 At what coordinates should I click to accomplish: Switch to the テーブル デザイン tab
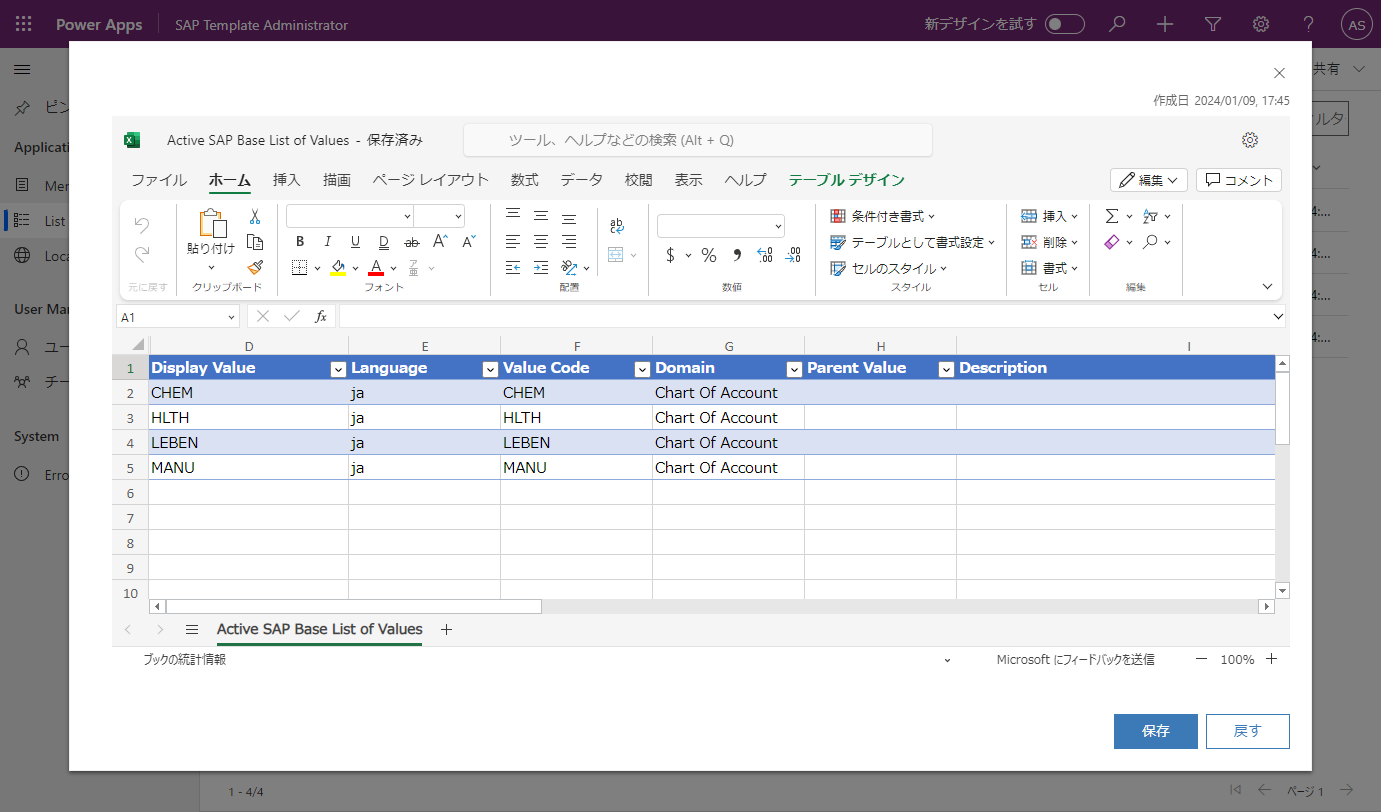846,180
